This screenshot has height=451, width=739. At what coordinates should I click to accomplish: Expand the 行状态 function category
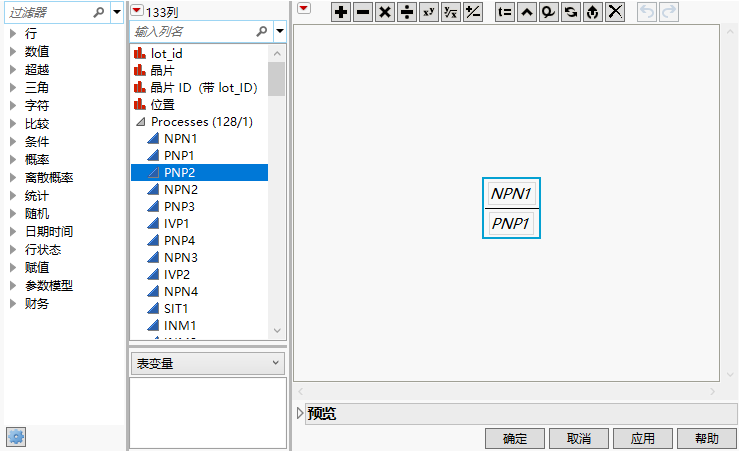(x=13, y=249)
